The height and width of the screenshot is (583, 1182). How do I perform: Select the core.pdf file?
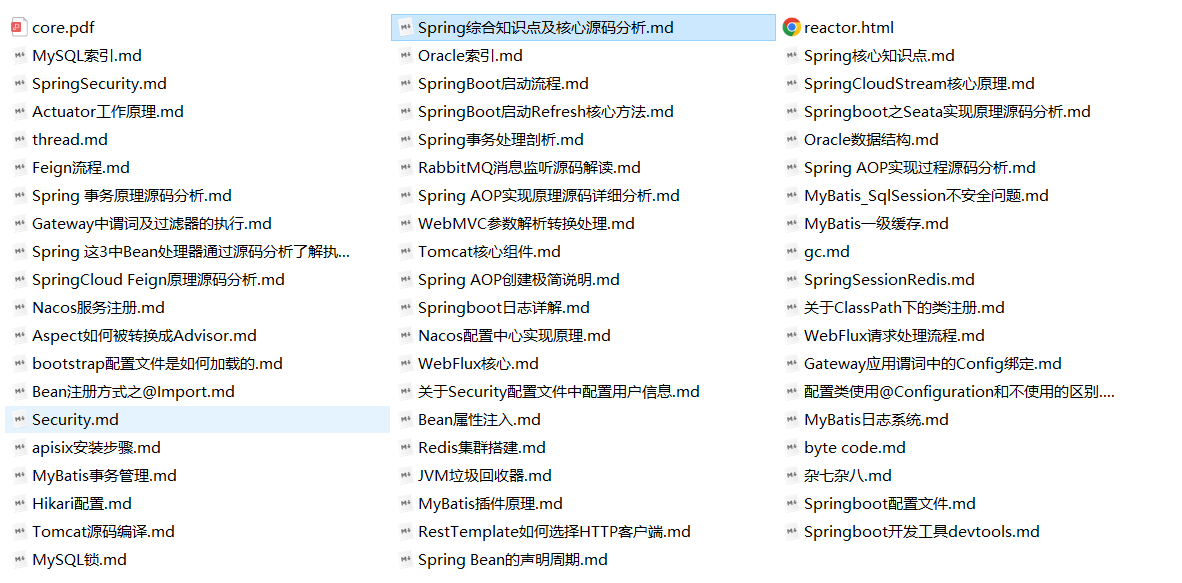(x=60, y=27)
